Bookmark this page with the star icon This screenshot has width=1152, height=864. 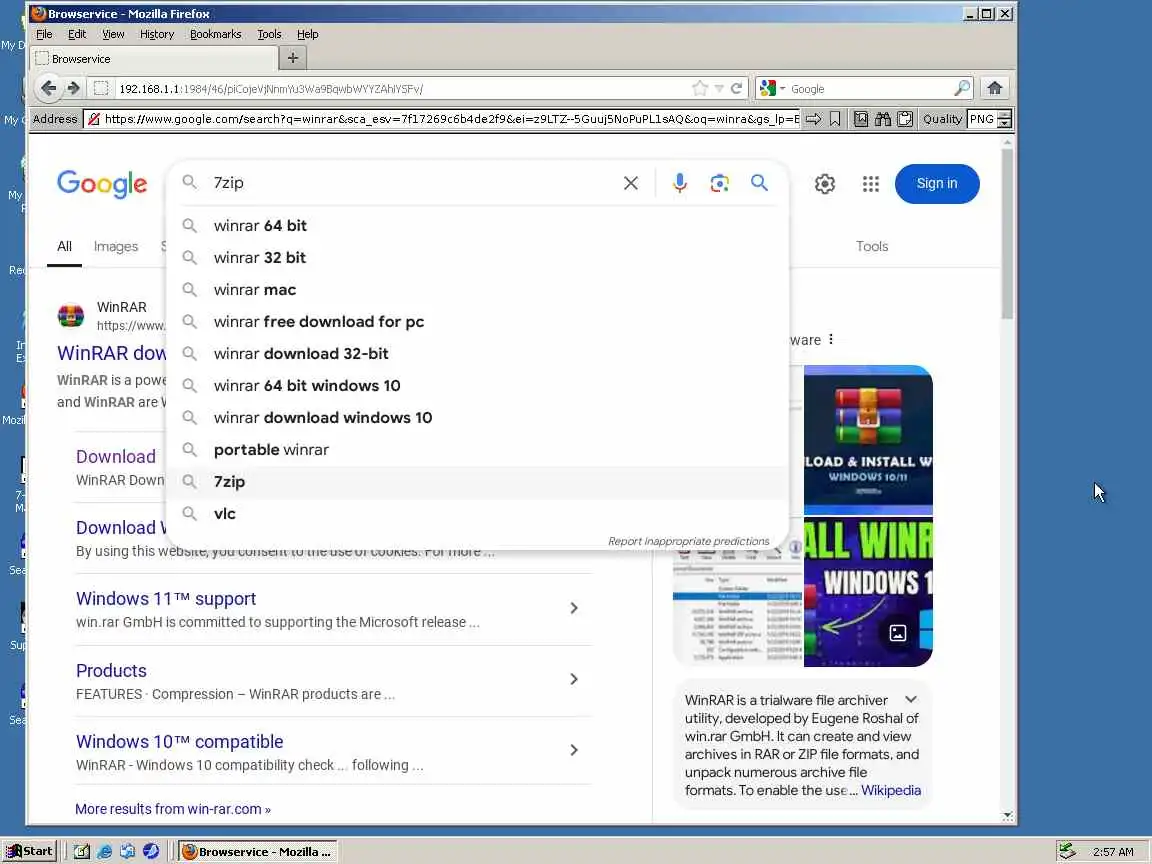tap(699, 88)
